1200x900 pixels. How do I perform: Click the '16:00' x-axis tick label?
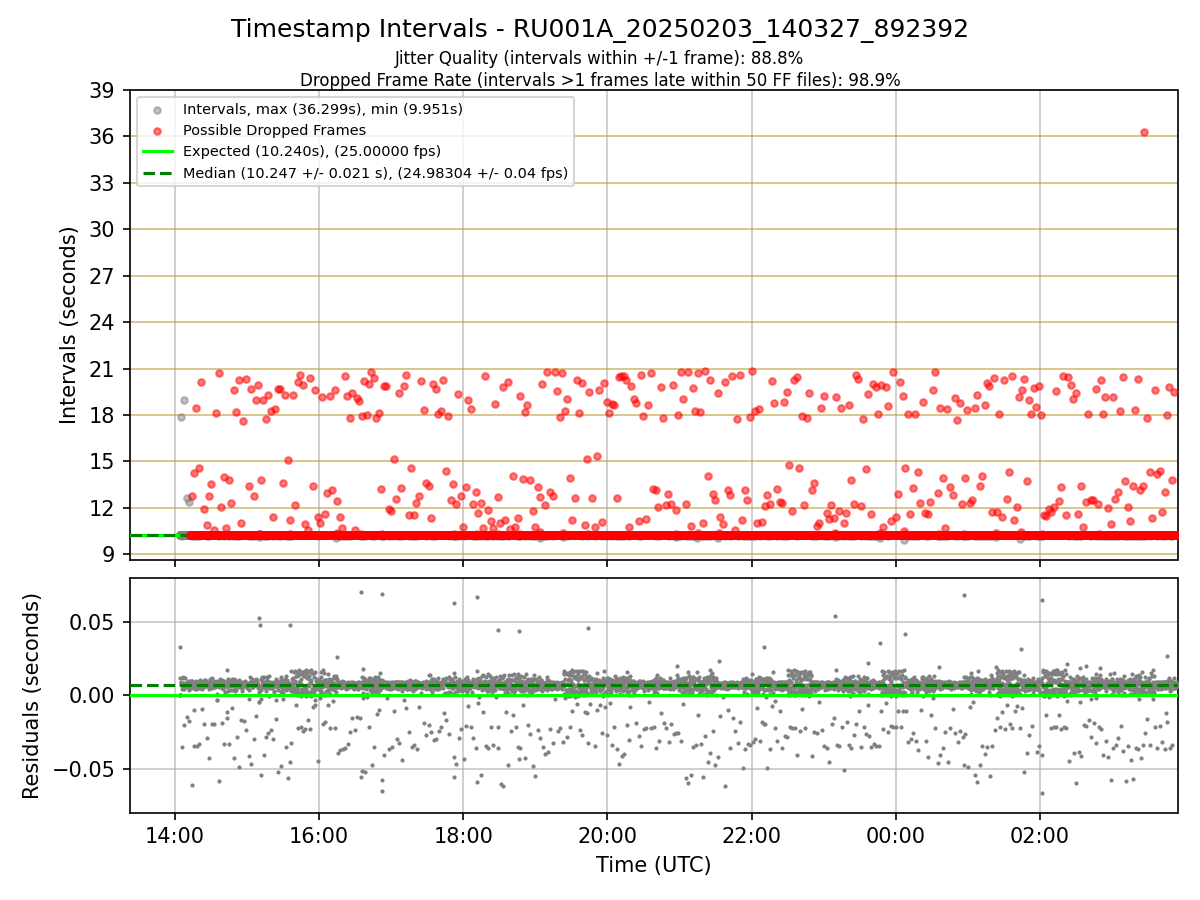[319, 834]
